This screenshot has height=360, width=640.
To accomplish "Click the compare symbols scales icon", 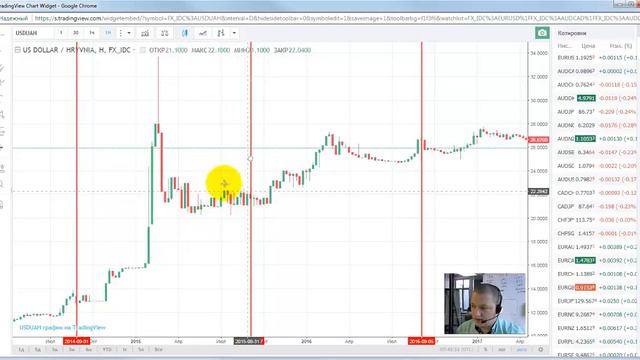I will [164, 33].
